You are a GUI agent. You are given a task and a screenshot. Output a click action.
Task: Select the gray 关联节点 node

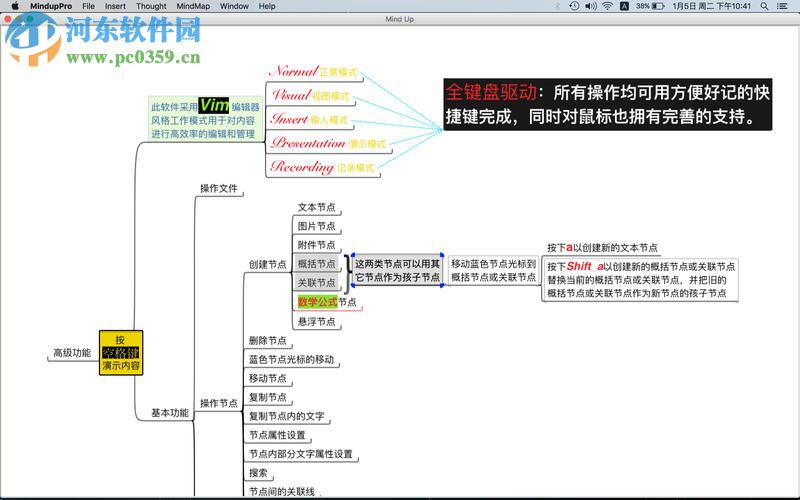[316, 283]
